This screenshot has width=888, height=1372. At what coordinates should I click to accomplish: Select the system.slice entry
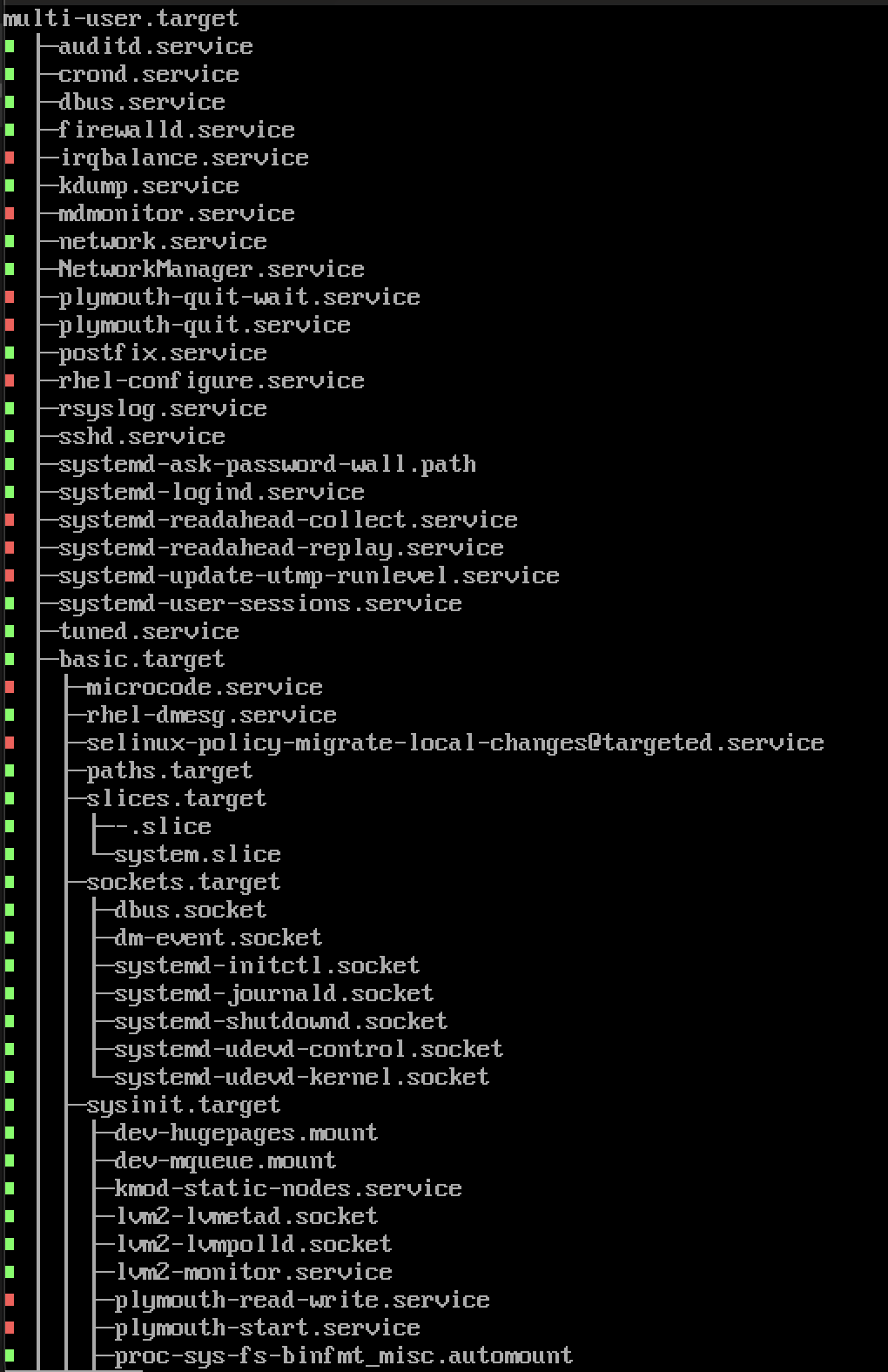tap(197, 854)
